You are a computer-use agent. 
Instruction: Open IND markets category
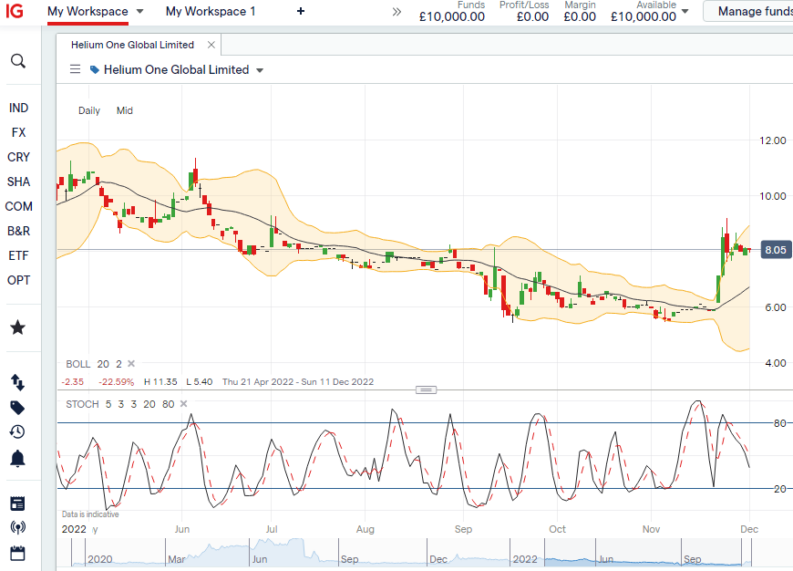click(18, 108)
